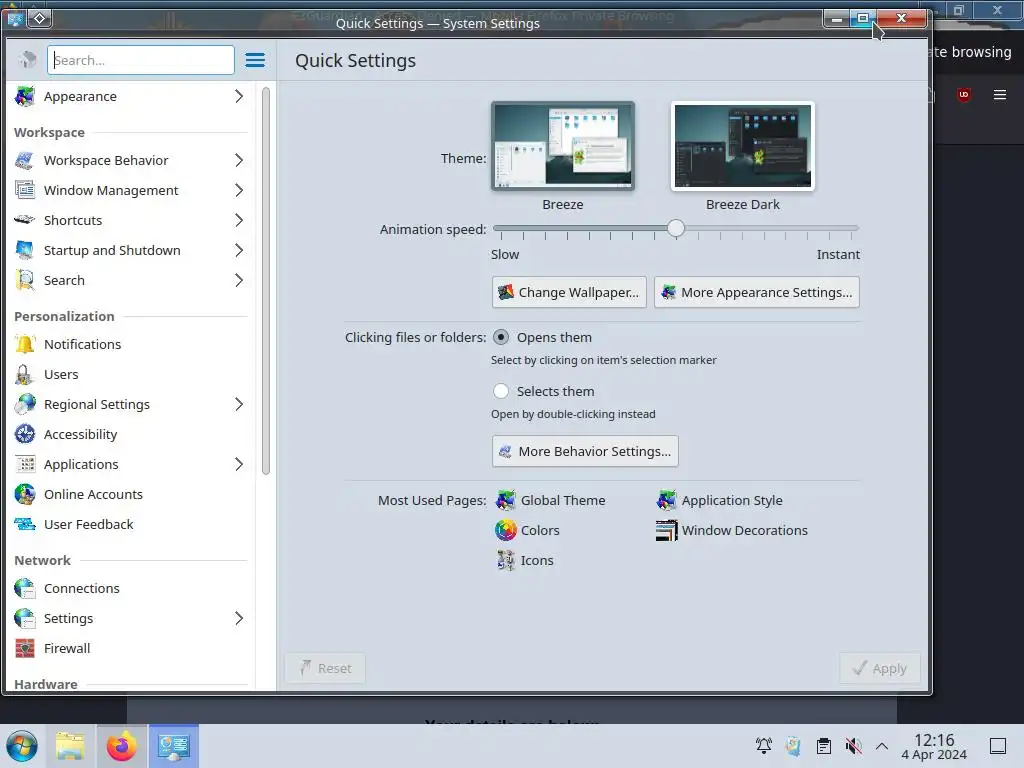Click the Animation speed slider handle

[676, 228]
